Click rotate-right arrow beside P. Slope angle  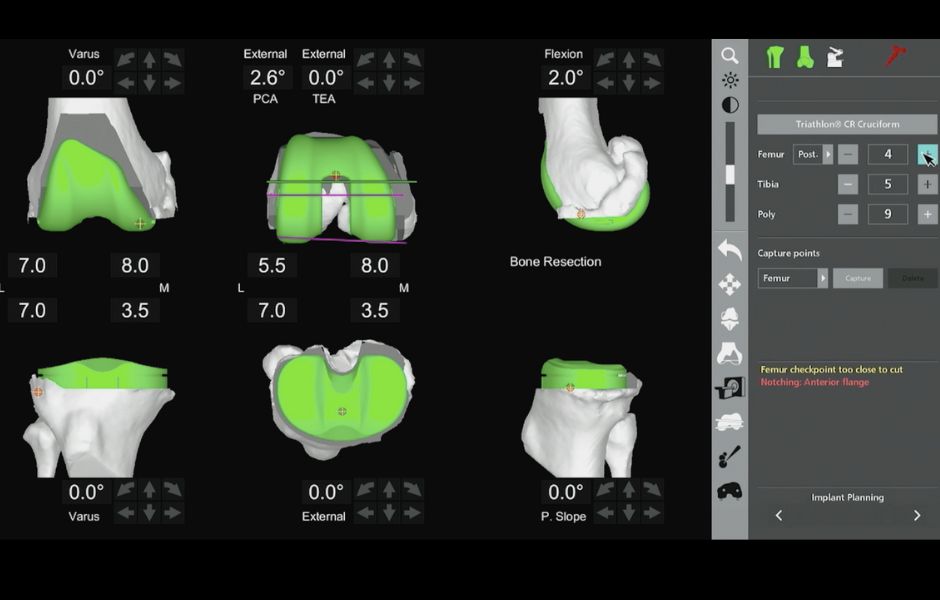click(652, 490)
